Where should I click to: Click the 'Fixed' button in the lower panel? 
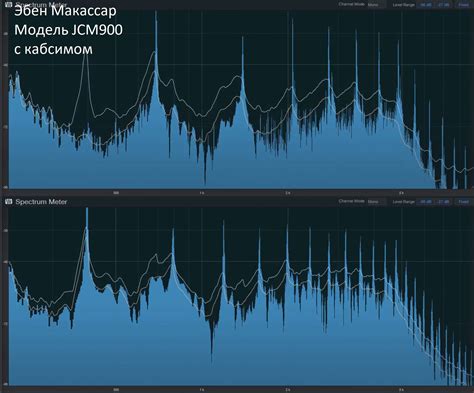click(x=464, y=202)
